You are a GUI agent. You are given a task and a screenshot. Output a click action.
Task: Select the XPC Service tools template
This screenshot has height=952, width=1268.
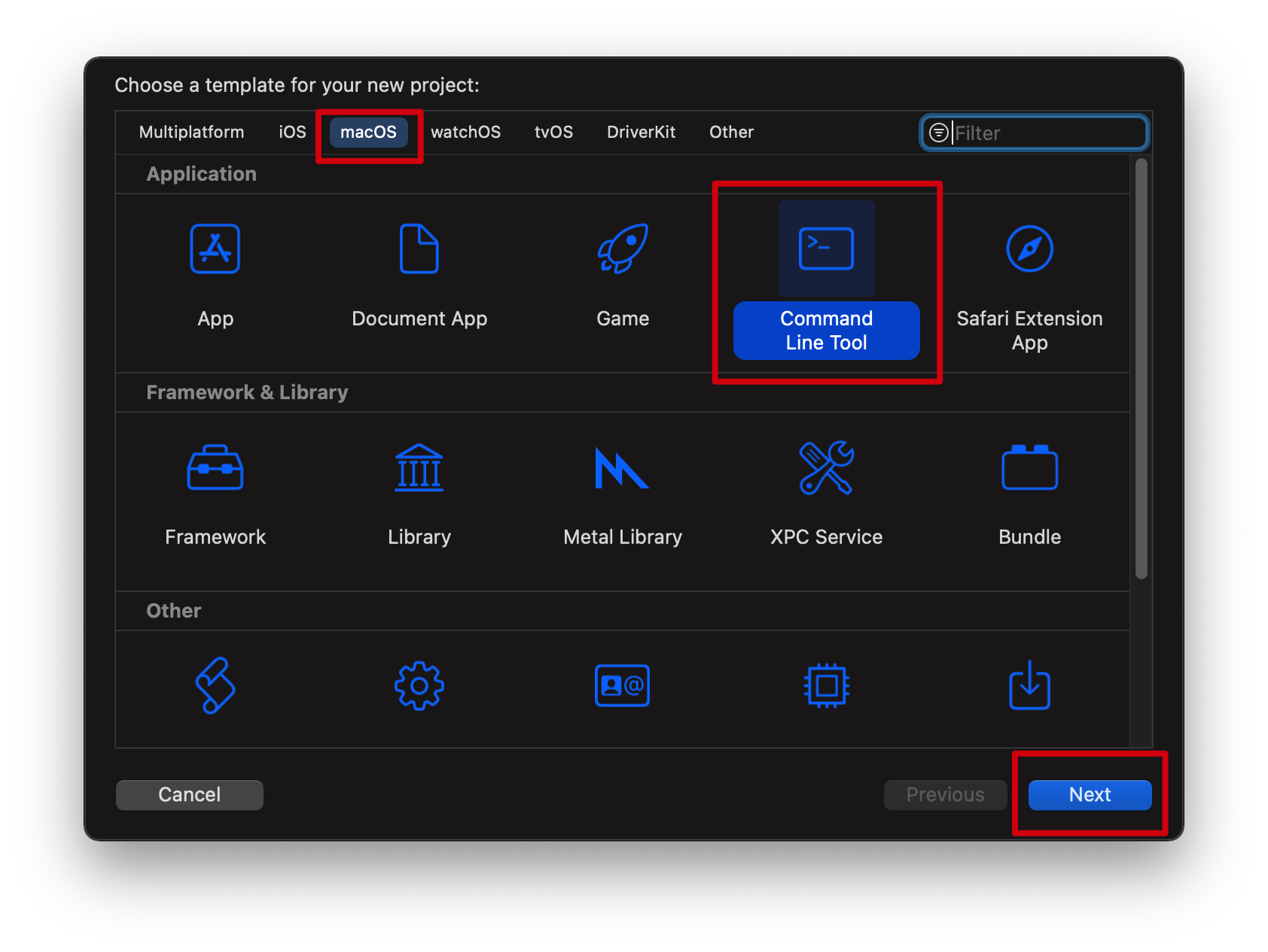[826, 467]
